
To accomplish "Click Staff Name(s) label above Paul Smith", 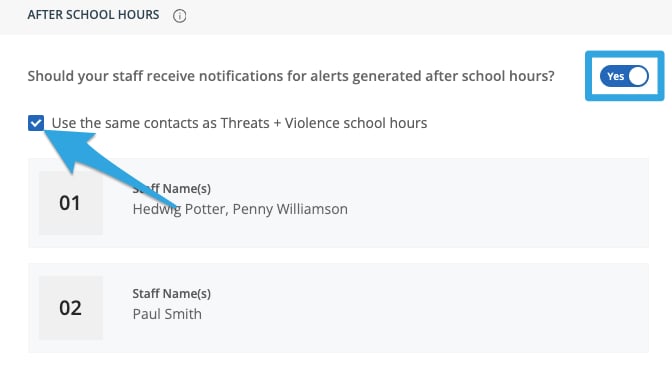I will tap(171, 294).
